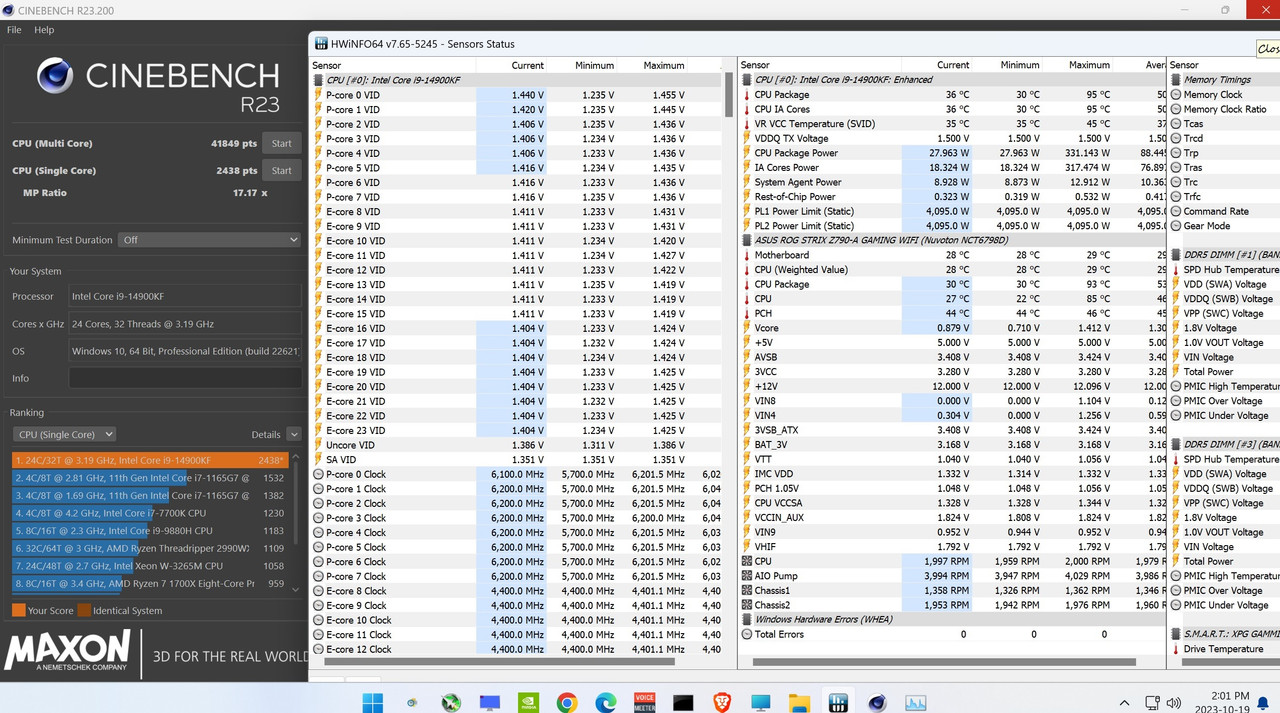Click the thermometer icon for VR VCC Temperature
The height and width of the screenshot is (713, 1280).
[x=746, y=124]
